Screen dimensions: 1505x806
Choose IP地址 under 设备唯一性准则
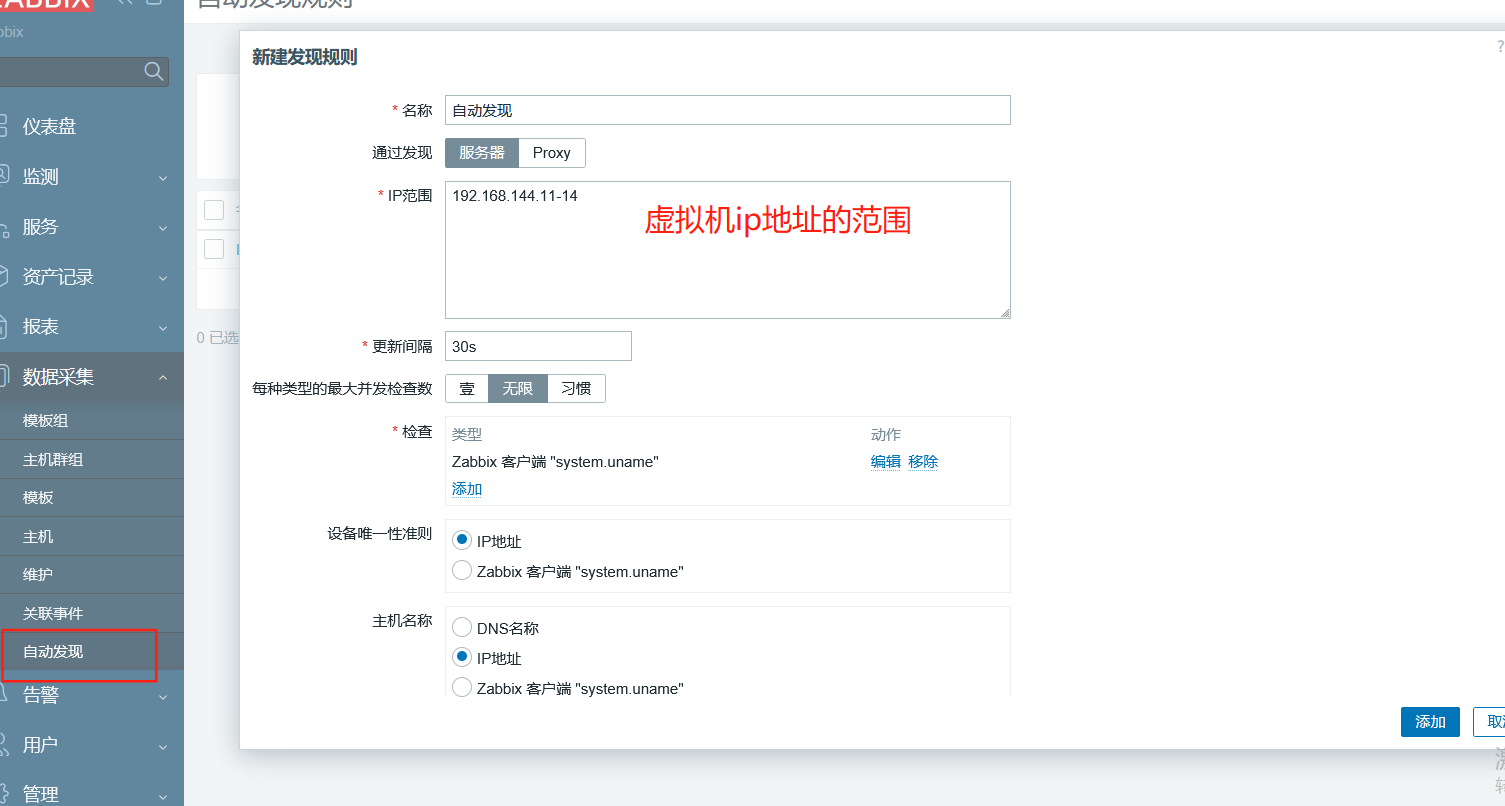[462, 540]
